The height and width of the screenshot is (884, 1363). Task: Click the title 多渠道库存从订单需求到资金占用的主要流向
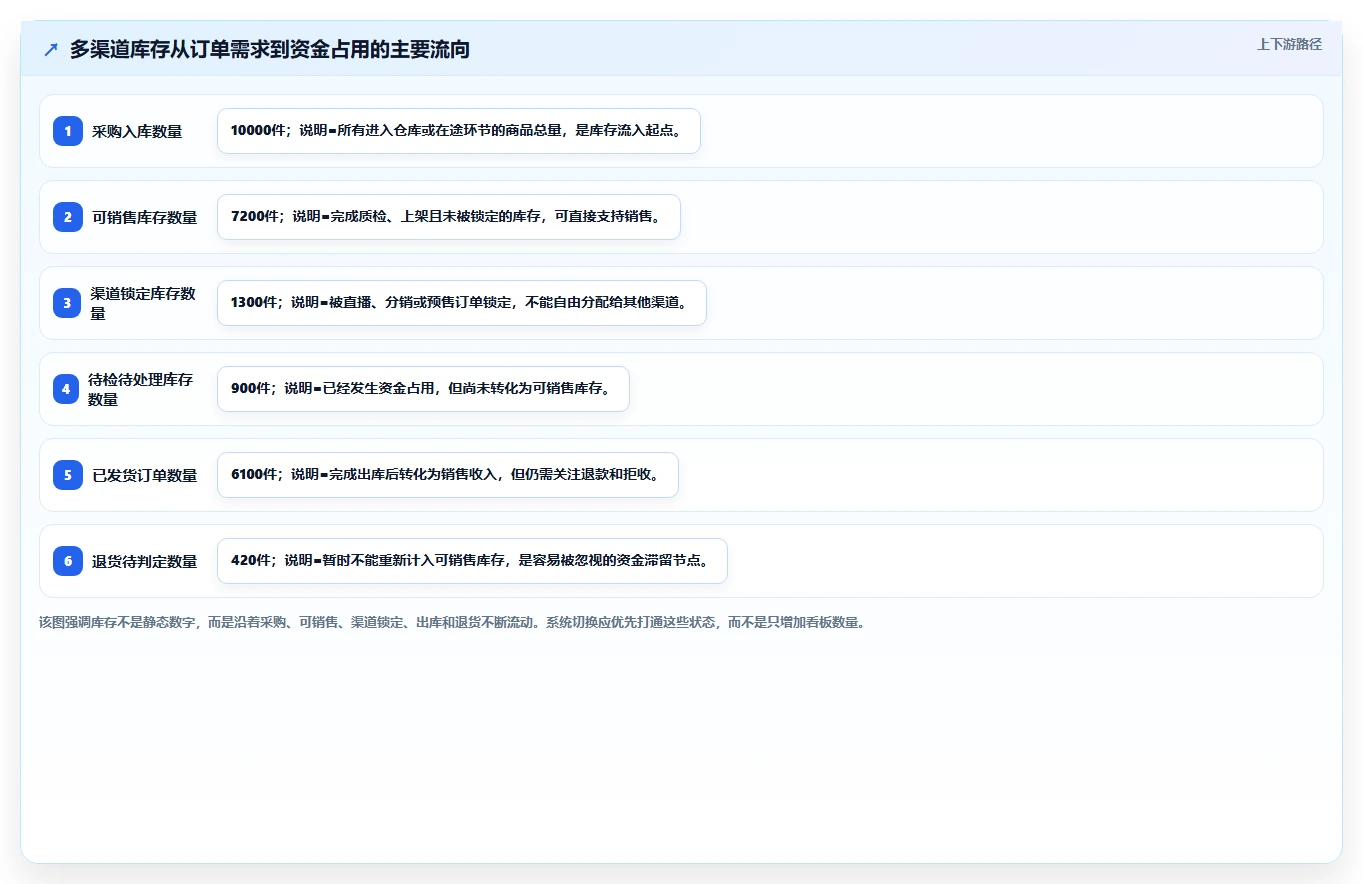[x=270, y=50]
